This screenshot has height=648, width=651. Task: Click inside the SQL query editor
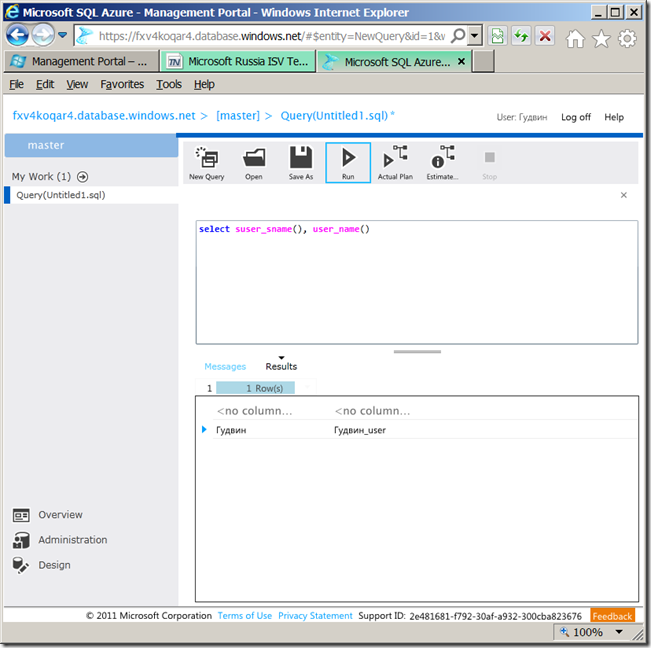(417, 282)
